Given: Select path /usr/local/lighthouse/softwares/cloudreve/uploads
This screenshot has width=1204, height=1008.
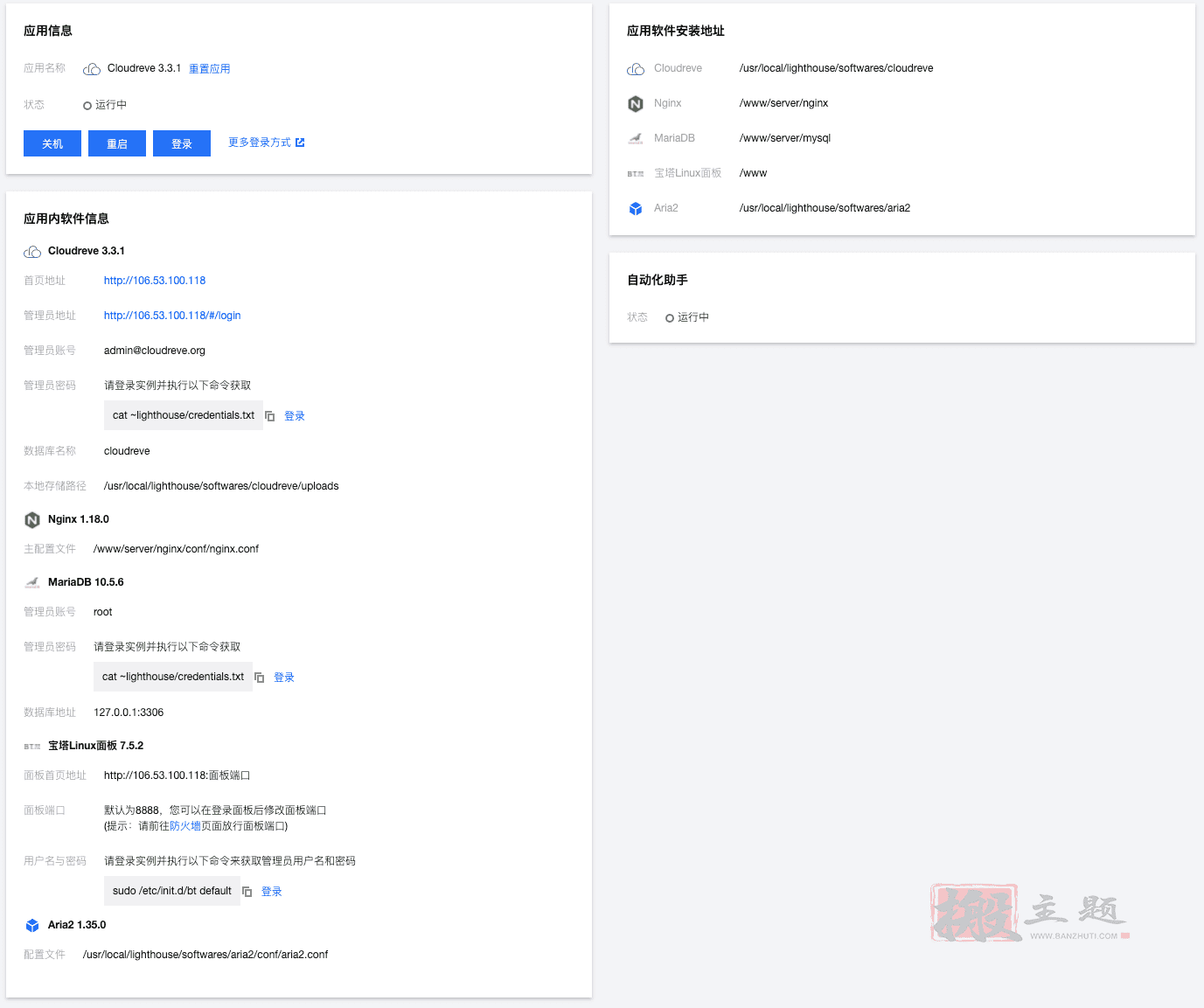Looking at the screenshot, I should [221, 486].
